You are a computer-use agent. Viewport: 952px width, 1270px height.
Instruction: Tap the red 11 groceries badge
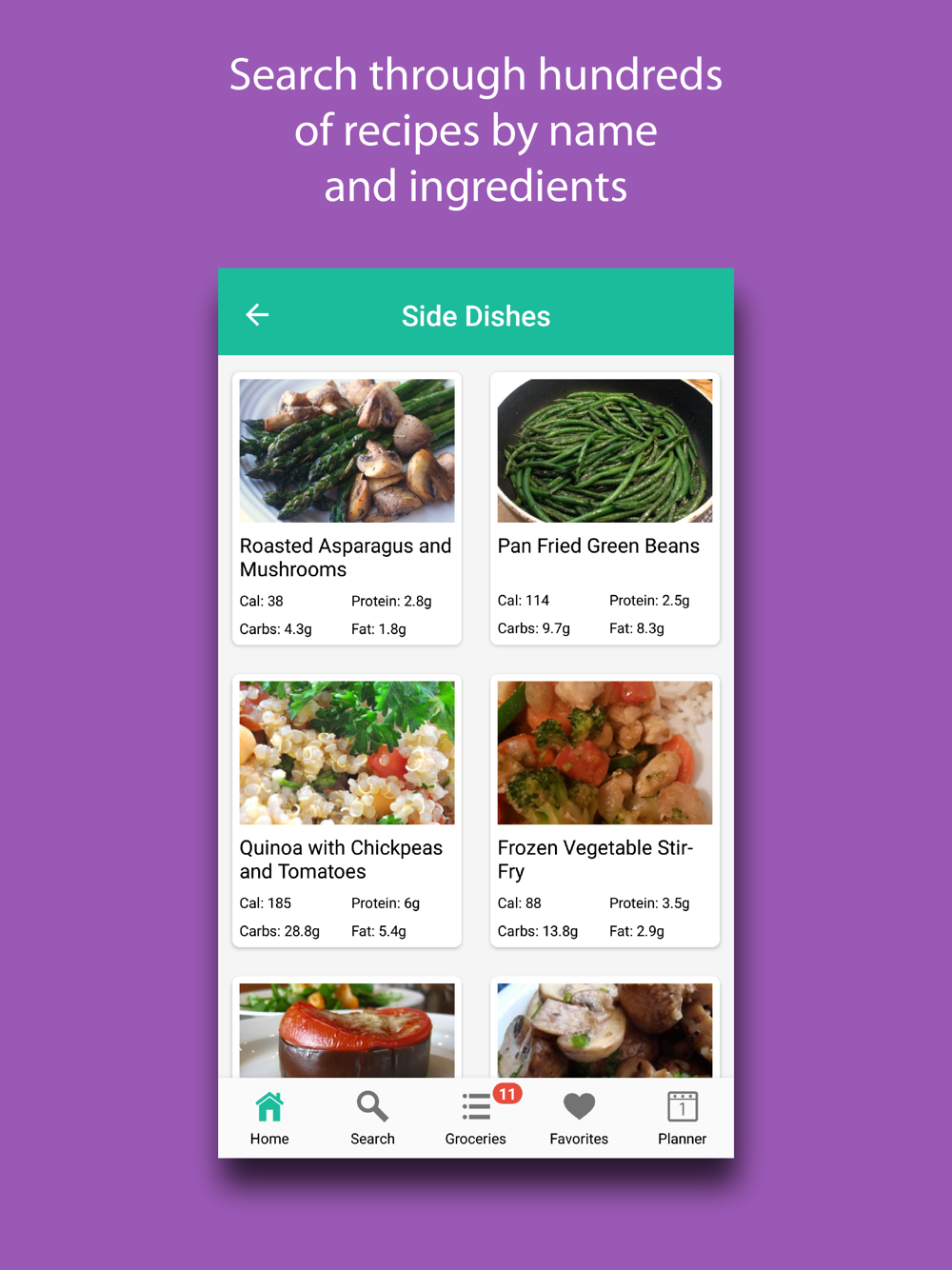(507, 1094)
